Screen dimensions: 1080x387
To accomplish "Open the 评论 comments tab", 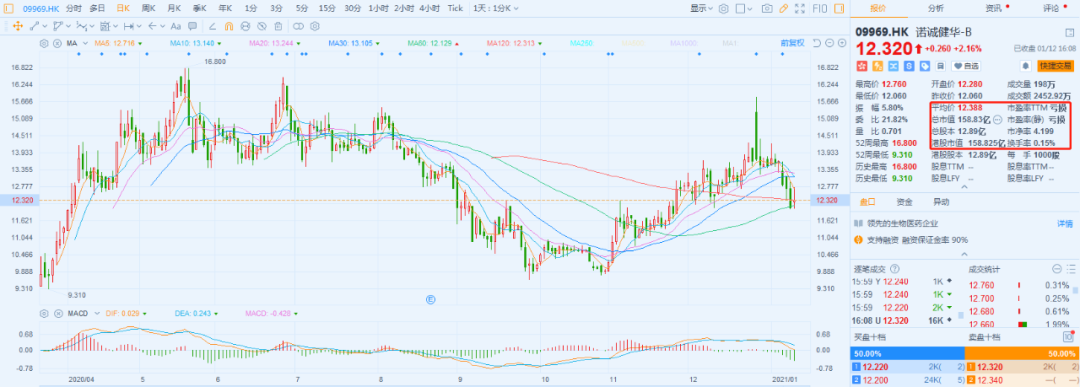I will click(1051, 9).
